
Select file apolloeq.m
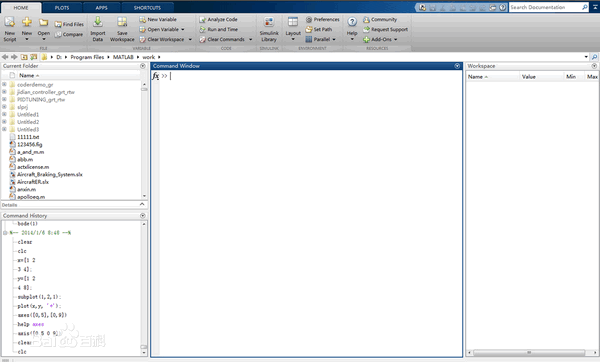pyautogui.click(x=31, y=197)
